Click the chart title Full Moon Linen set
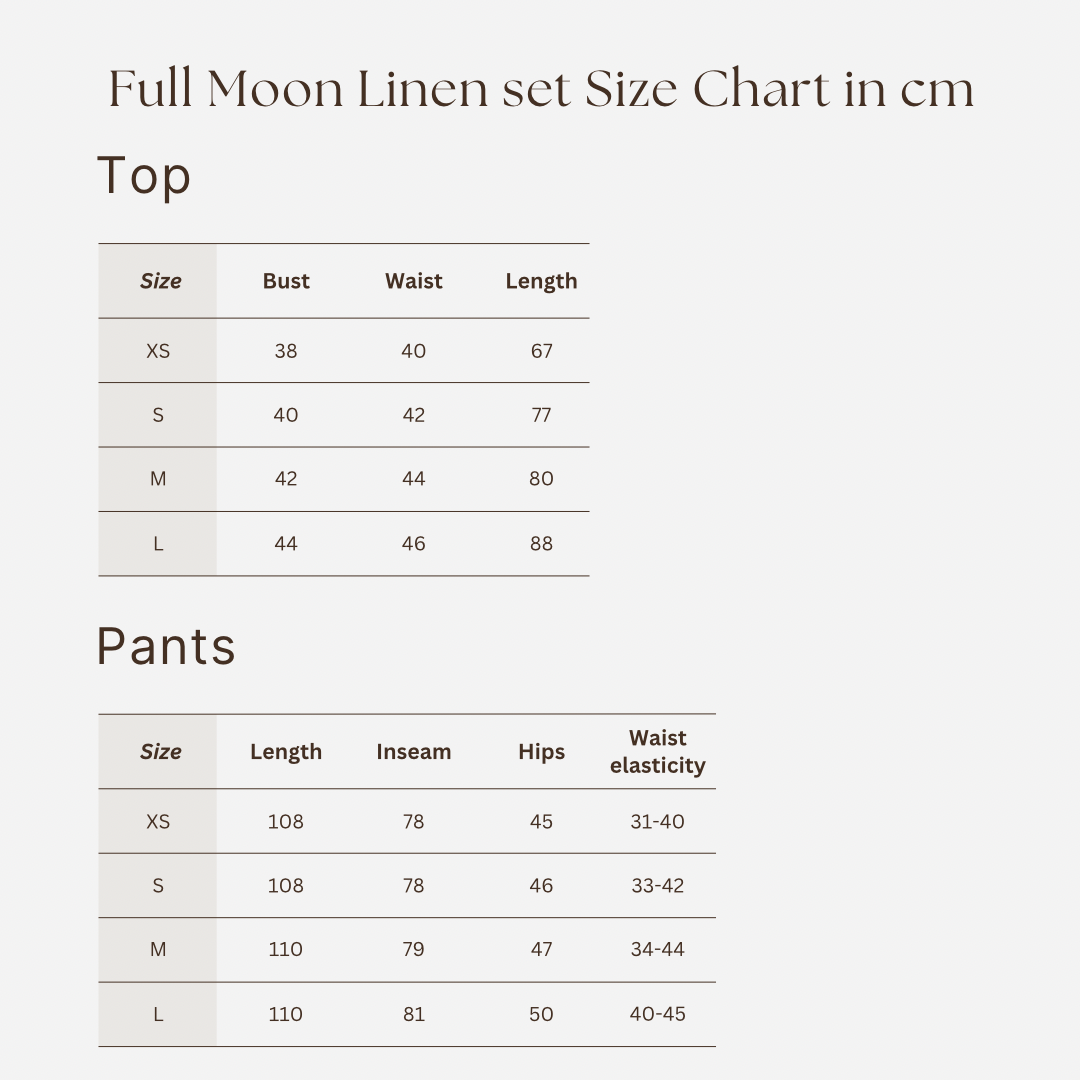This screenshot has width=1080, height=1080. [x=540, y=89]
